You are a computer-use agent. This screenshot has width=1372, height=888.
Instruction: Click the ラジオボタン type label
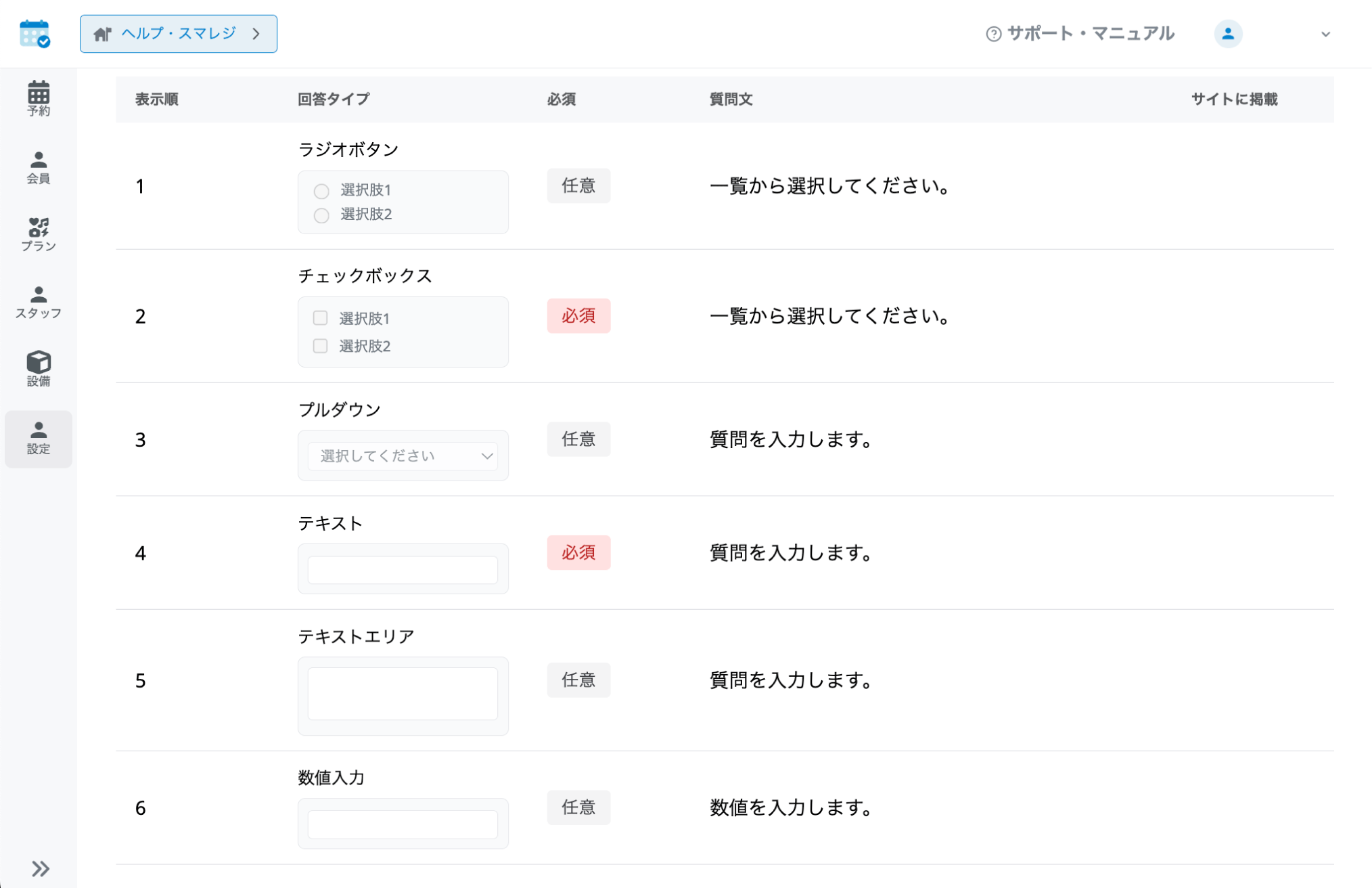(x=348, y=150)
